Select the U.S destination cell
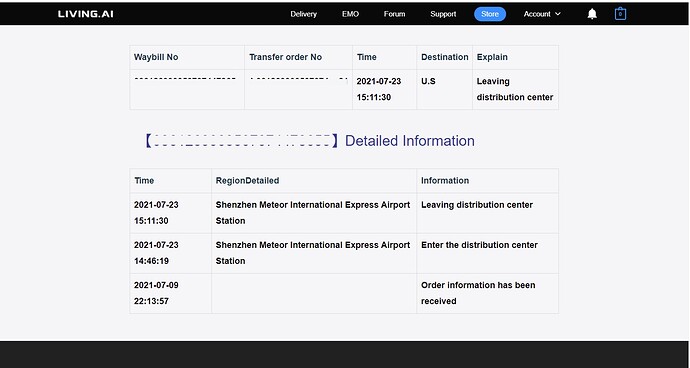 [x=444, y=89]
